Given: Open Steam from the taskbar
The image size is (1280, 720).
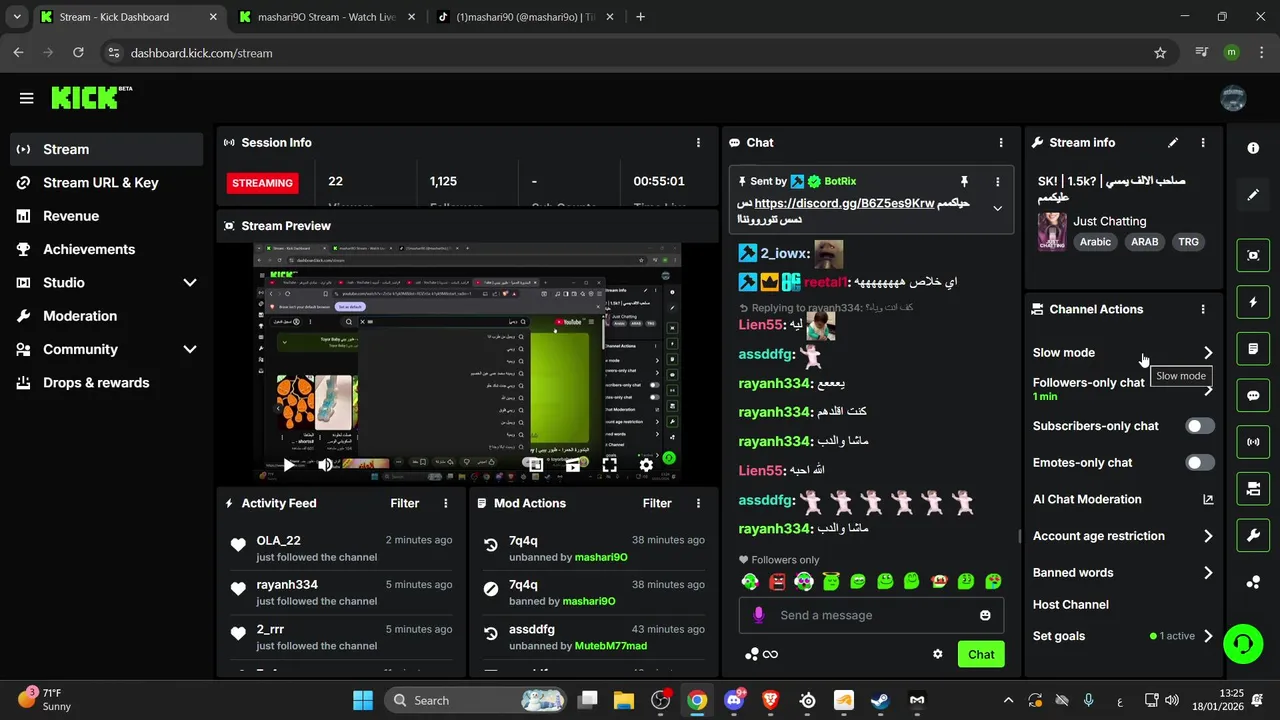Looking at the screenshot, I should coord(880,700).
